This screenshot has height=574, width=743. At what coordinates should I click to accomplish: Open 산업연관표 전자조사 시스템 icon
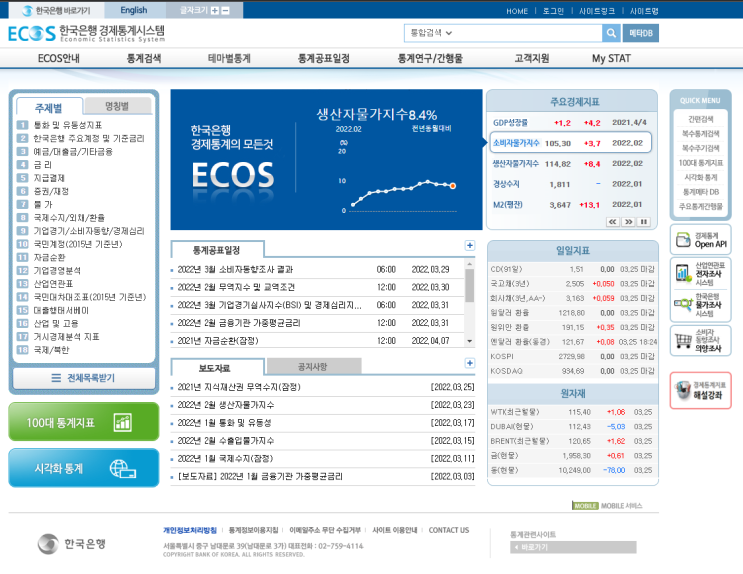click(700, 274)
